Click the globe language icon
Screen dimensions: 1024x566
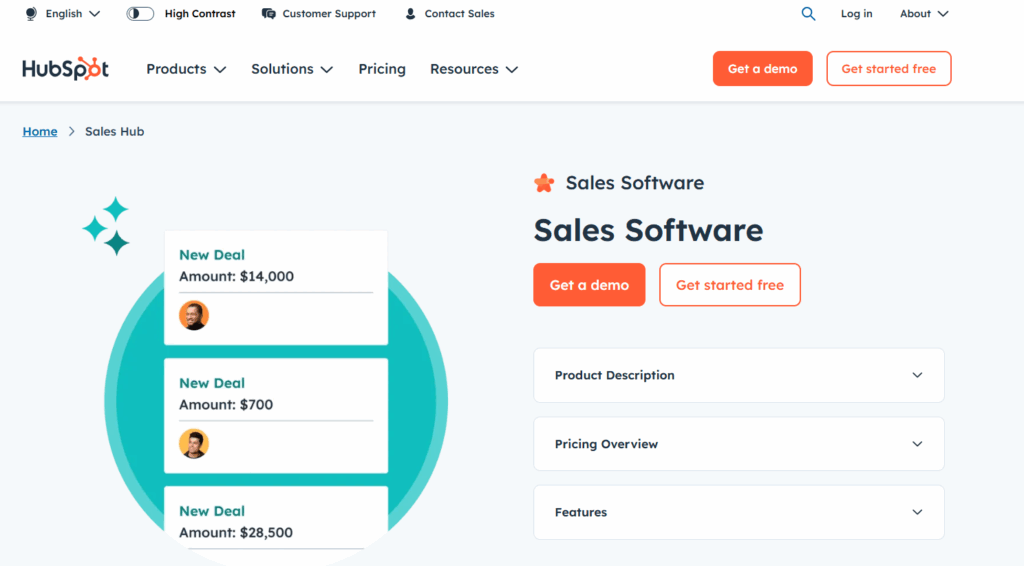coord(31,14)
